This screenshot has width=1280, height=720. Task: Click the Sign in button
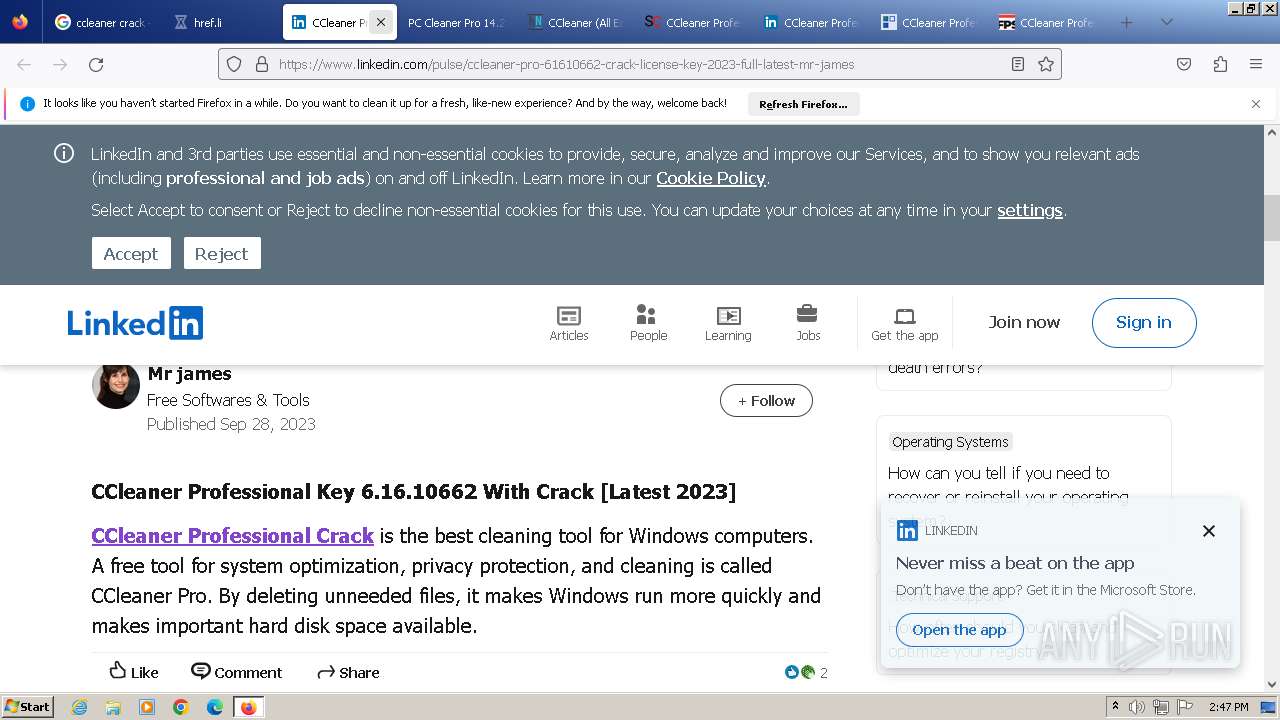tap(1144, 322)
